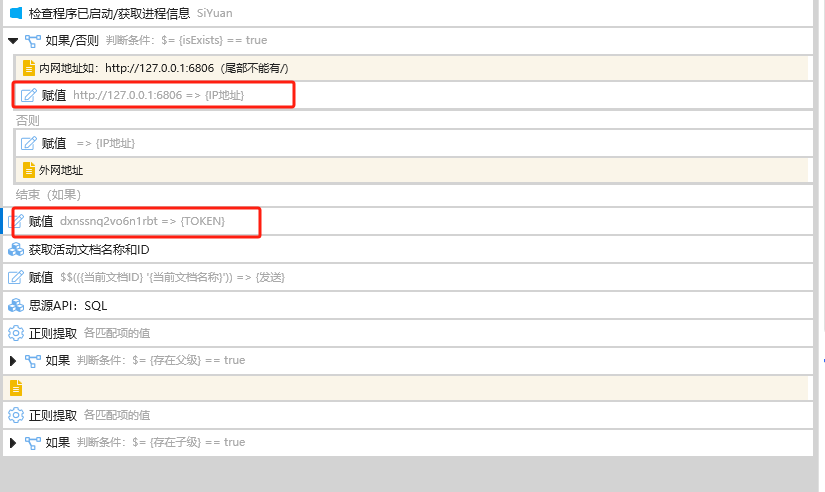Expand the 如果 {存在子级} block
This screenshot has width=825, height=492.
[x=13, y=443]
